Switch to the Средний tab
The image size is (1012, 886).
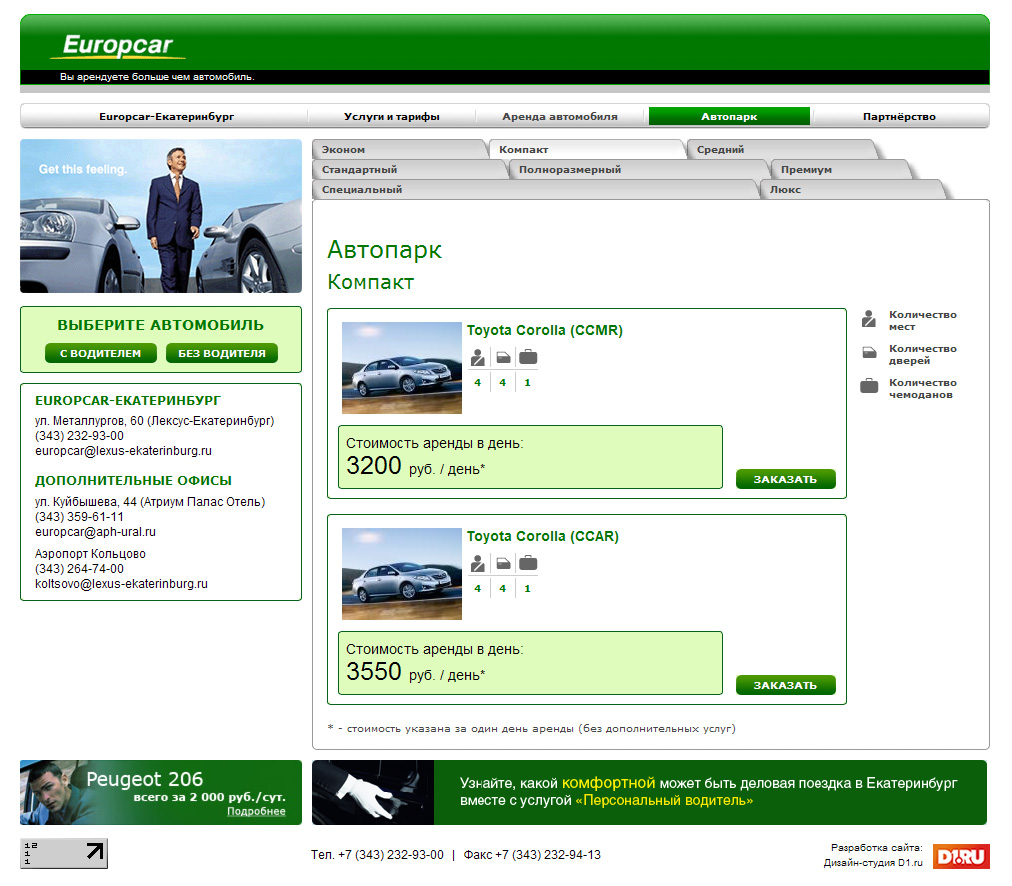(782, 150)
